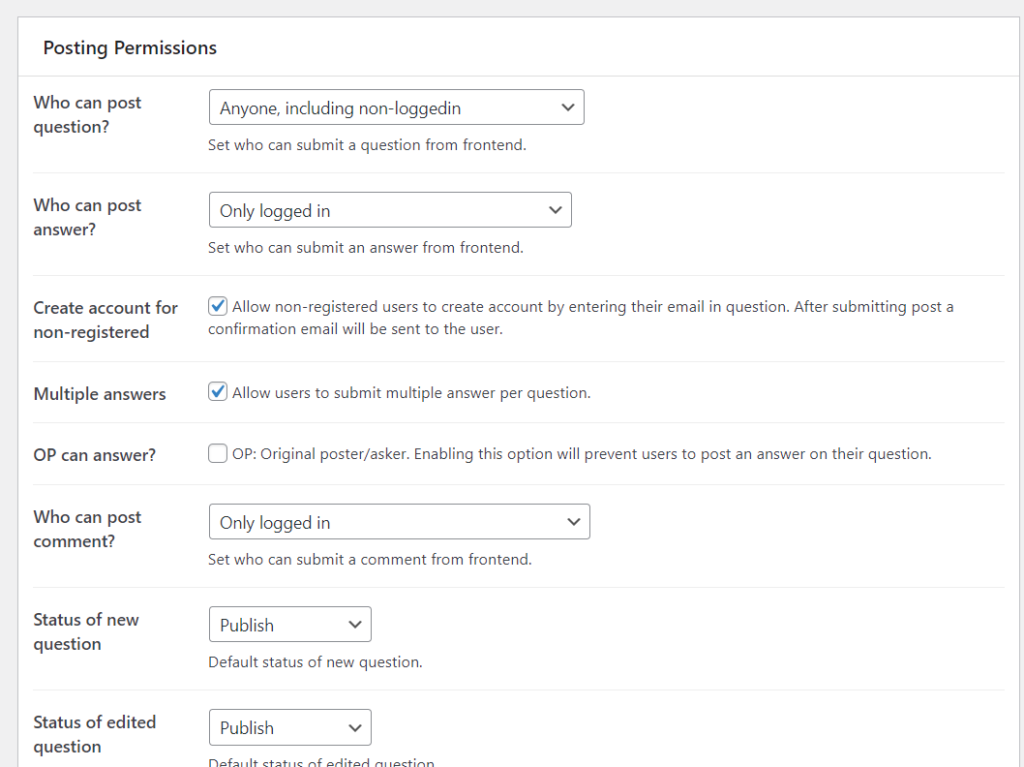
Task: Click the 'Set who can submit a comment' help text
Action: pos(370,560)
